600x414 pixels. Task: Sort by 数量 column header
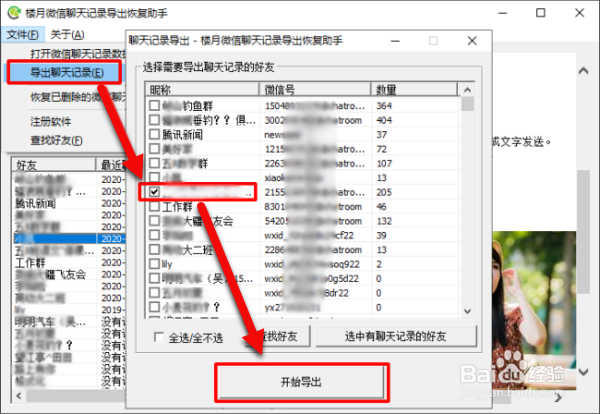click(x=414, y=90)
